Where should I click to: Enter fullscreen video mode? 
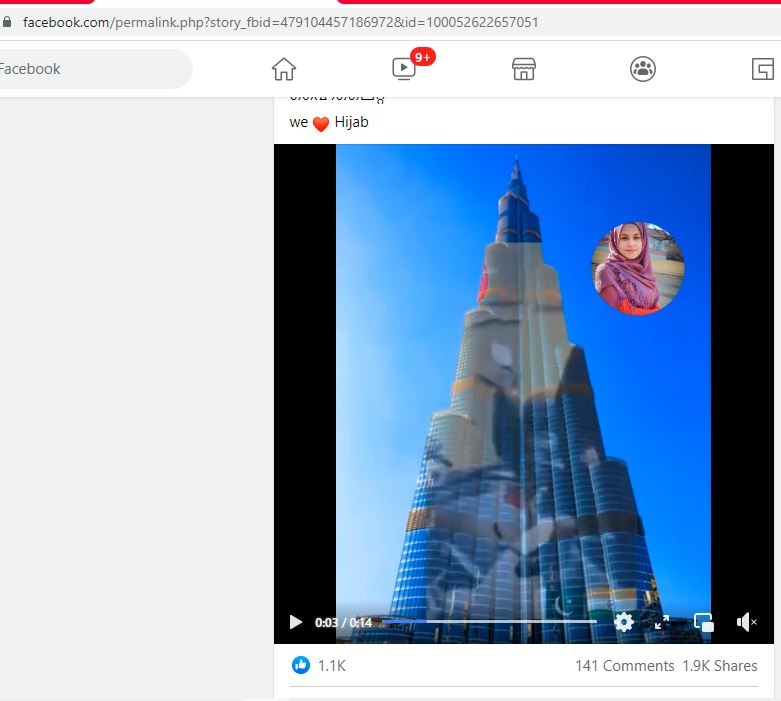(x=662, y=622)
